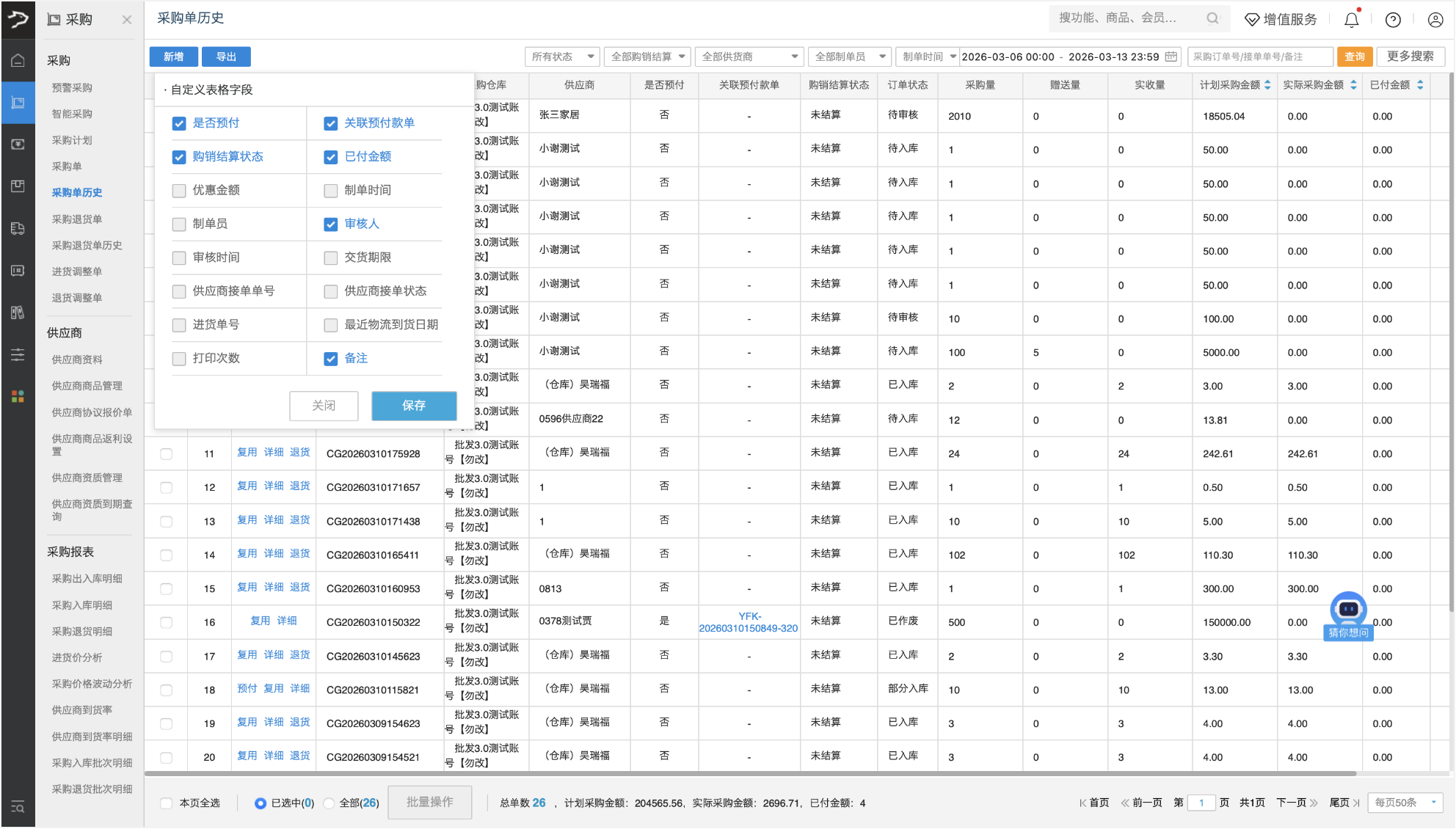Click the calendar icon in date range

click(x=1171, y=56)
